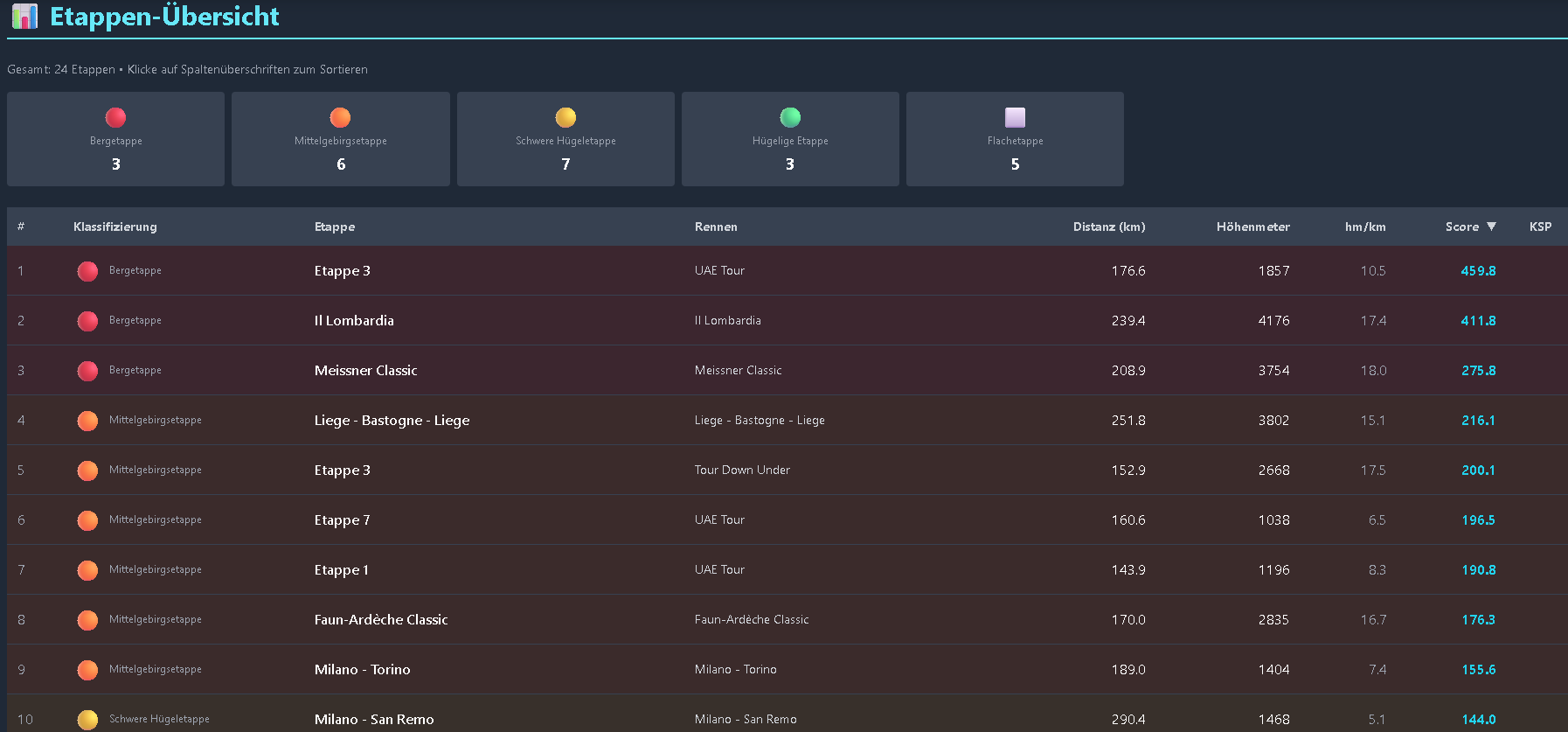The image size is (1568, 732).
Task: Click the 459.8 score value of UAE Tour Etappe 3
Action: (x=1478, y=271)
